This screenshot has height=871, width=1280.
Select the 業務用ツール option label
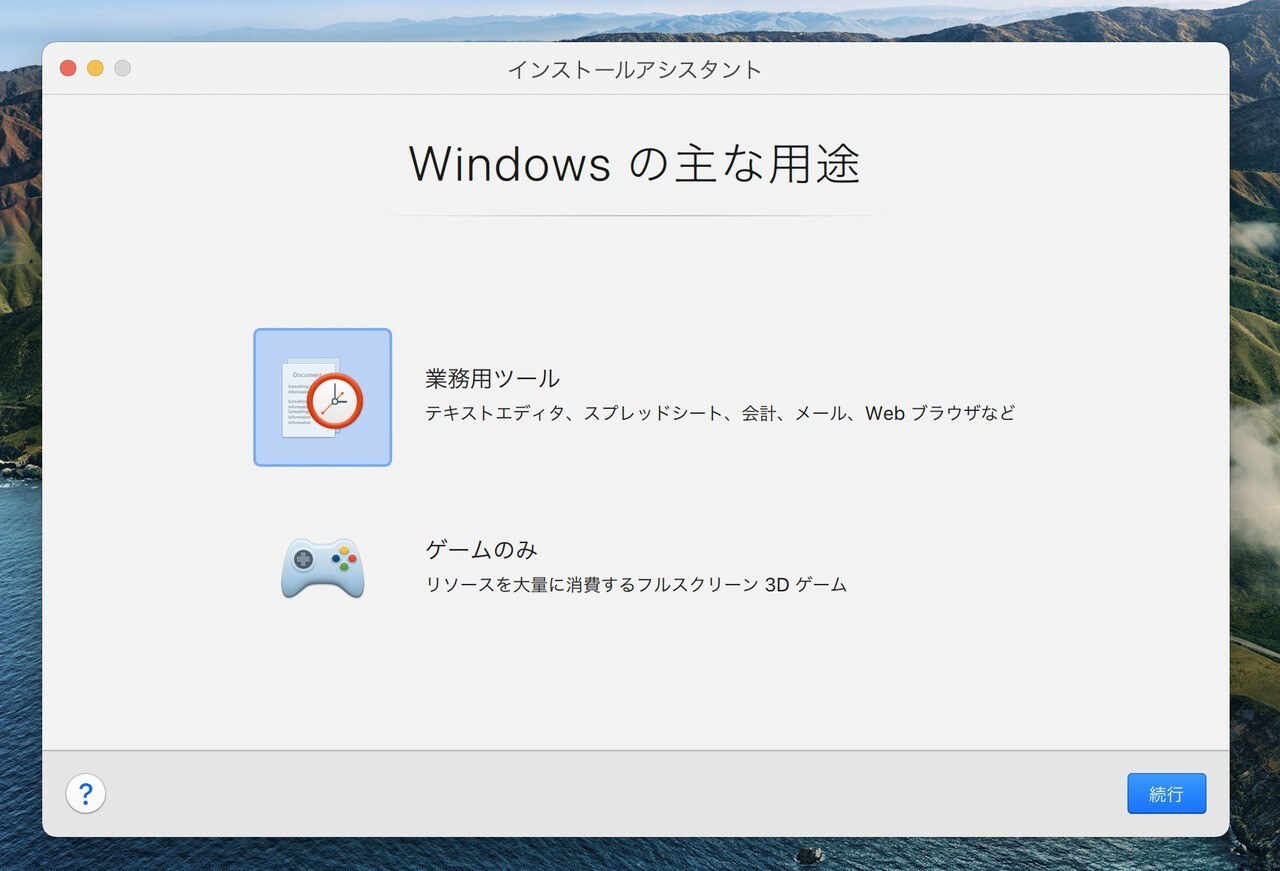point(492,379)
